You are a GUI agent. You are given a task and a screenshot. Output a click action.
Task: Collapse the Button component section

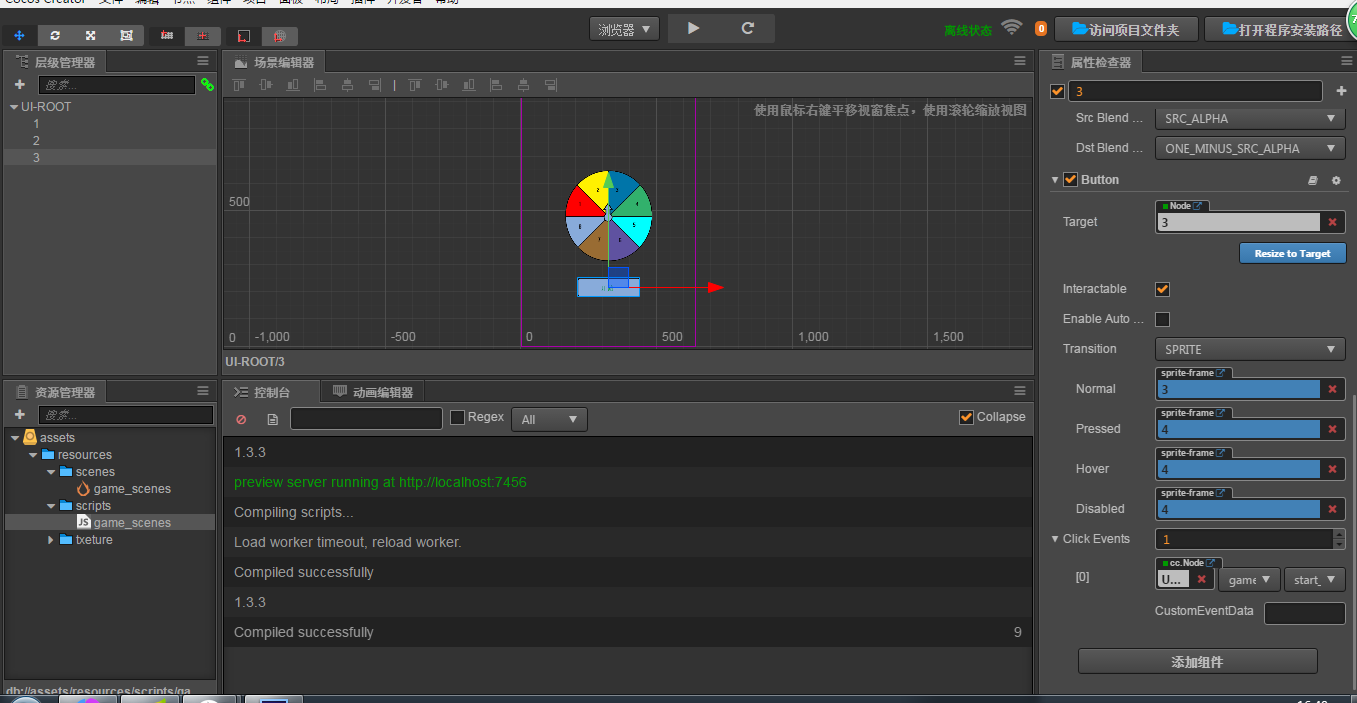(x=1054, y=180)
